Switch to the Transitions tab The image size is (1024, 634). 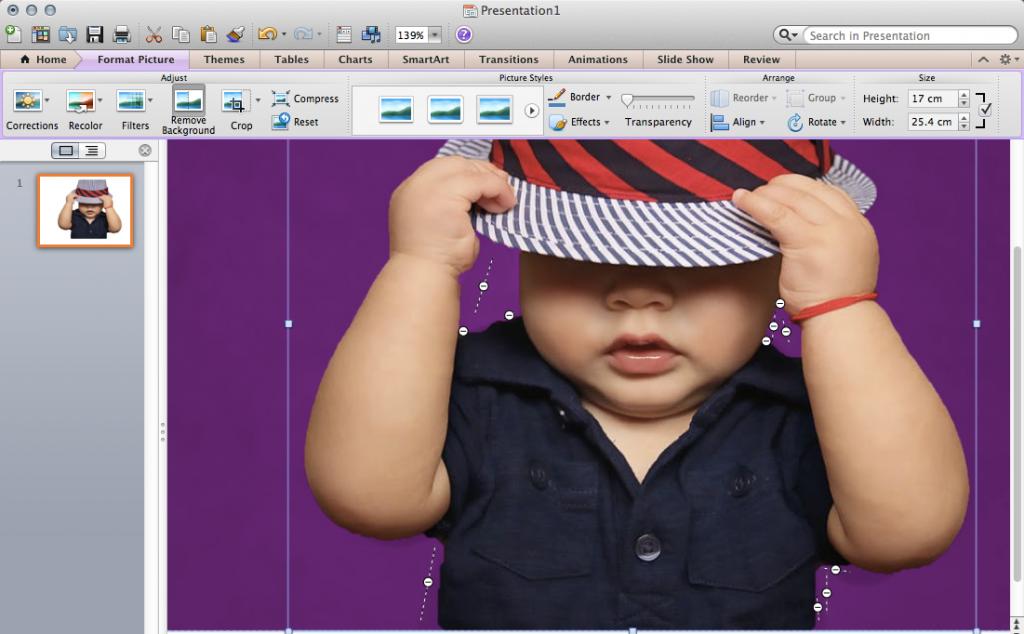pyautogui.click(x=509, y=59)
